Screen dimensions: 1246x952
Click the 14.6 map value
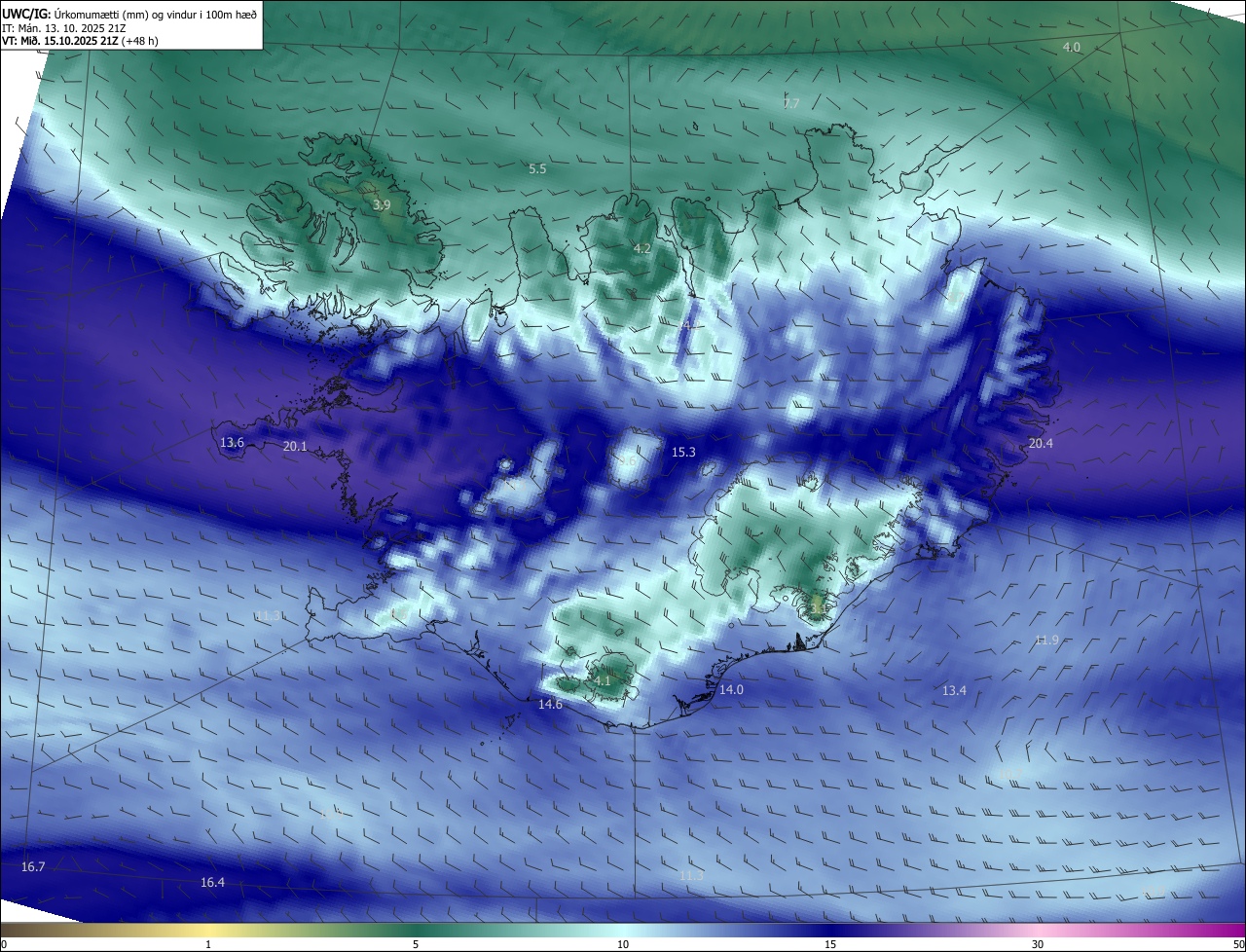coord(551,704)
